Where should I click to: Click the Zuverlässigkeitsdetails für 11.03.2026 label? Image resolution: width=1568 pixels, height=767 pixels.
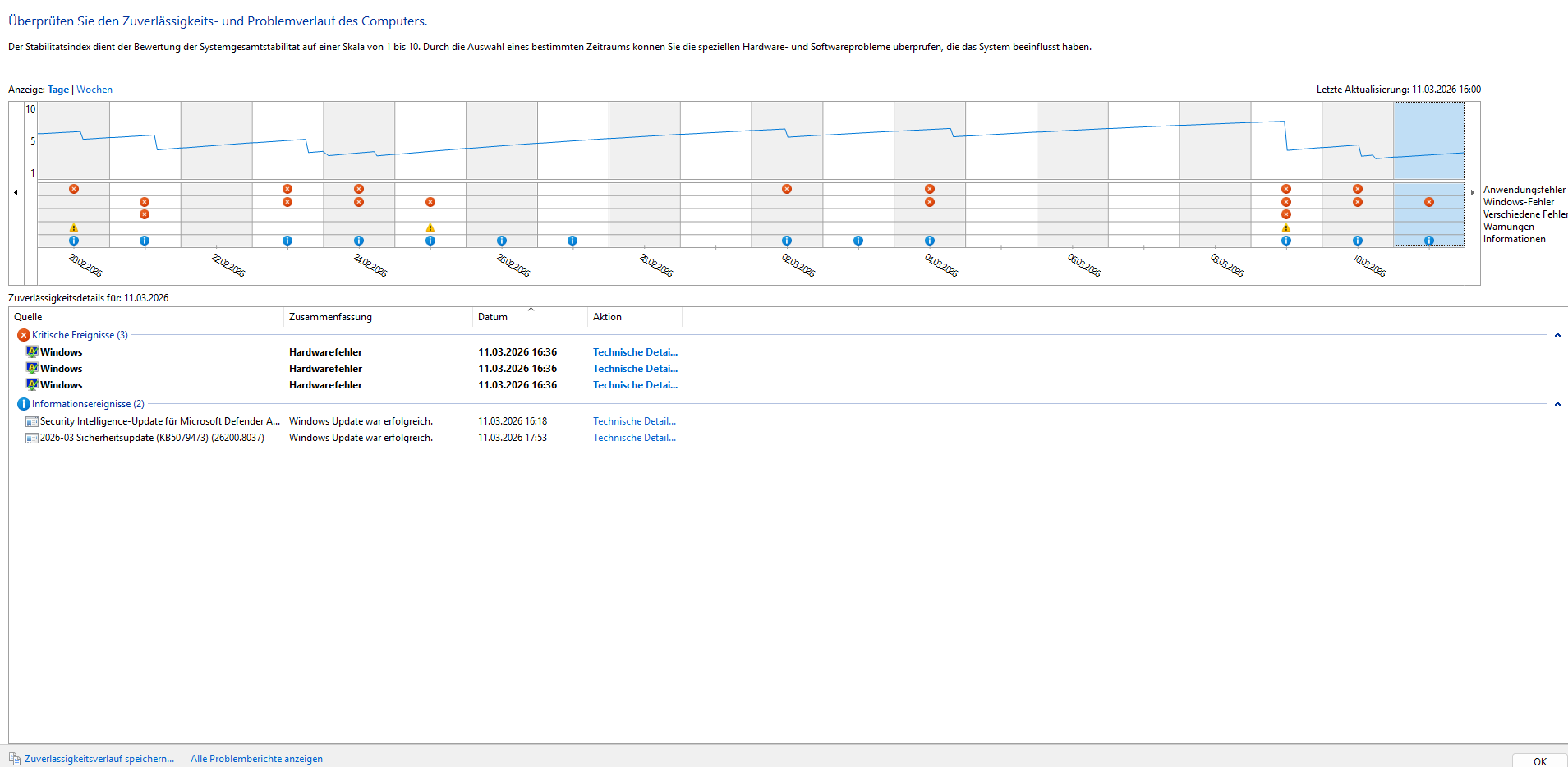pyautogui.click(x=89, y=298)
